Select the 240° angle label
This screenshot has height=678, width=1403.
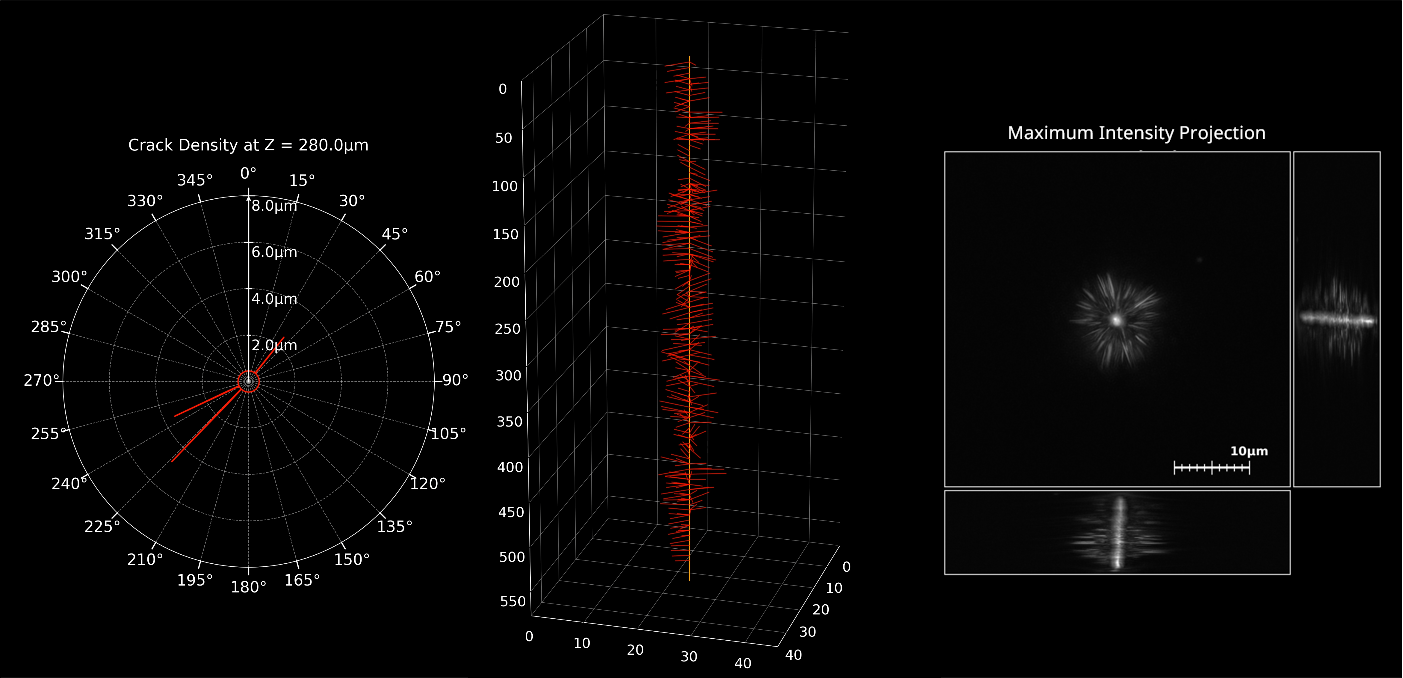[69, 484]
